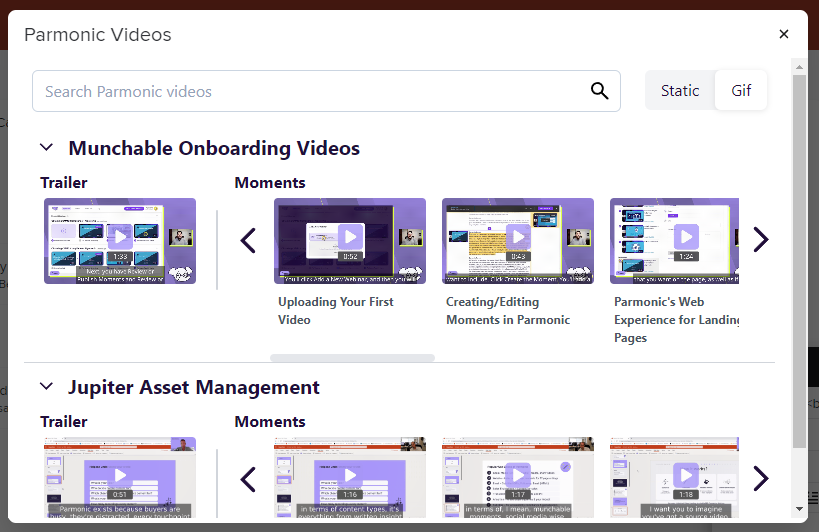
Task: Close the Parmonic Videos dialog
Action: (783, 34)
